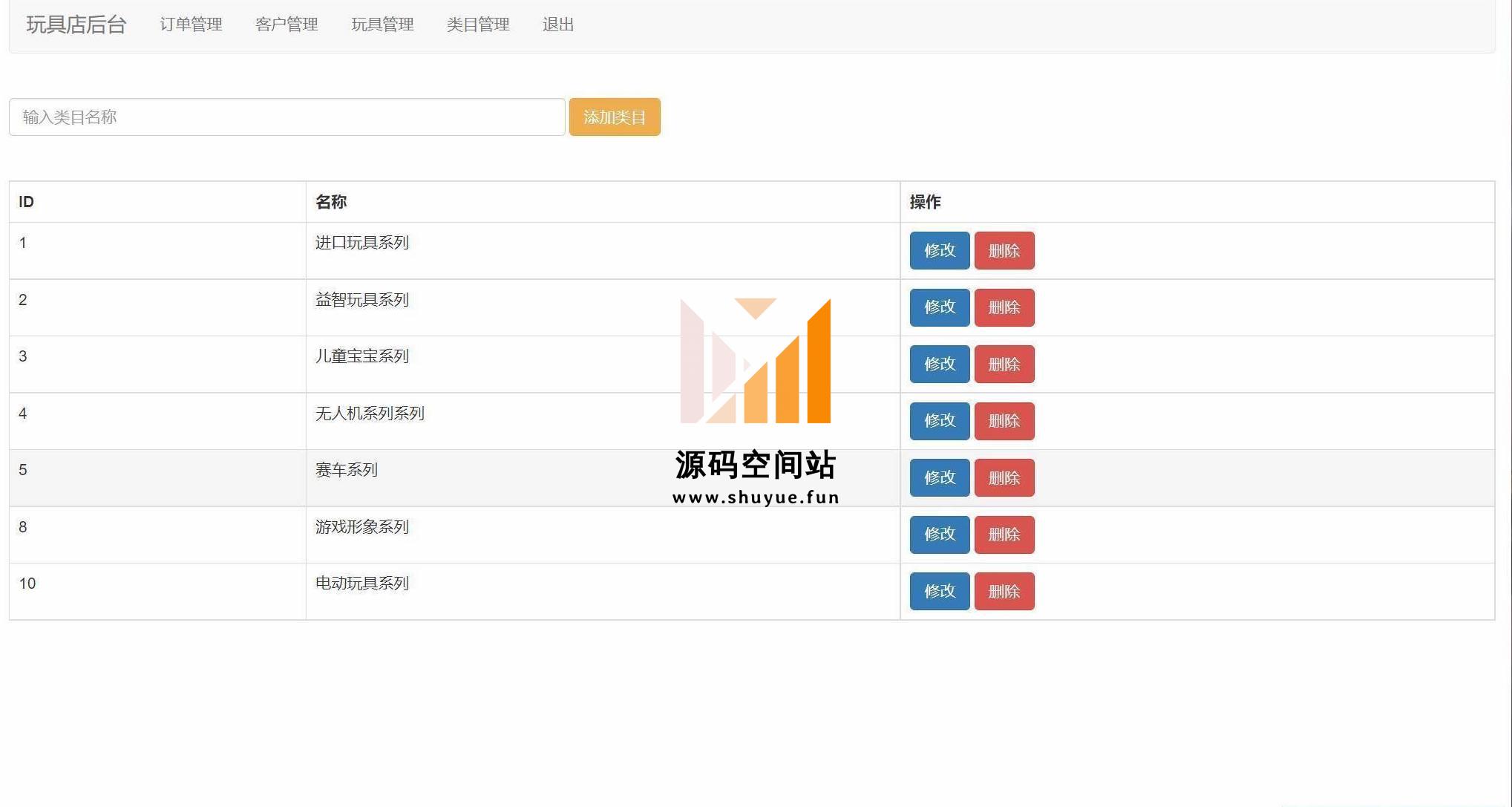This screenshot has width=1512, height=807.
Task: Go to 客户管理 in navbar
Action: point(287,24)
